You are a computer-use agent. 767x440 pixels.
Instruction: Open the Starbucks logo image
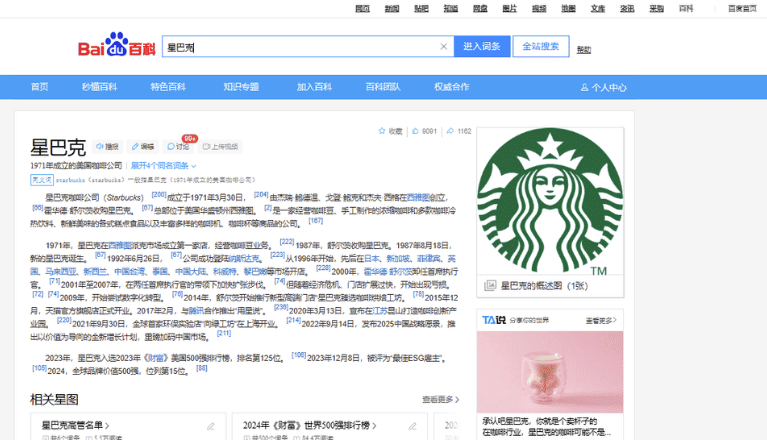click(550, 201)
